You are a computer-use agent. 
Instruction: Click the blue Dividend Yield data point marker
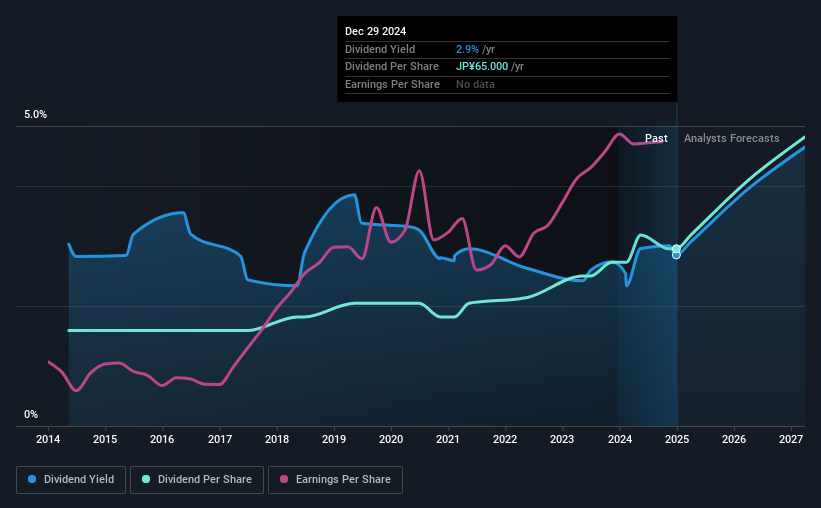(676, 255)
